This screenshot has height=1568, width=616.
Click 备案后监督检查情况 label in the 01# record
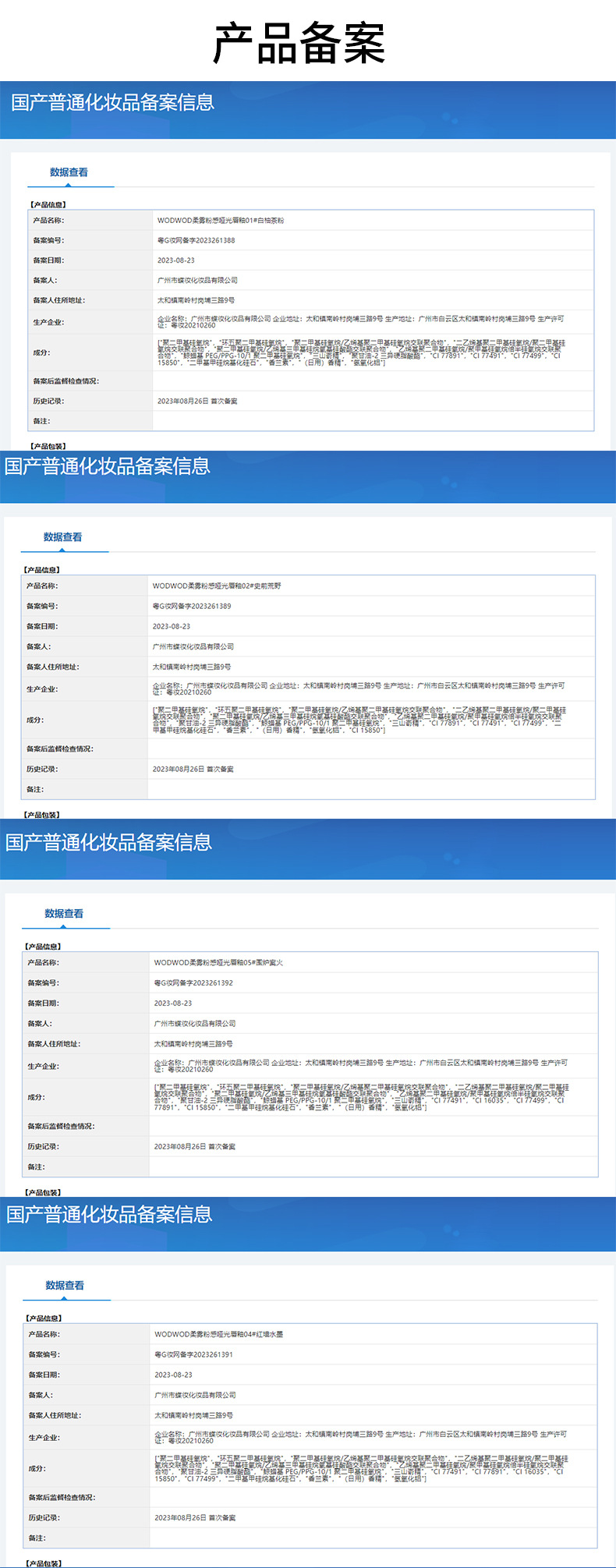tap(66, 381)
